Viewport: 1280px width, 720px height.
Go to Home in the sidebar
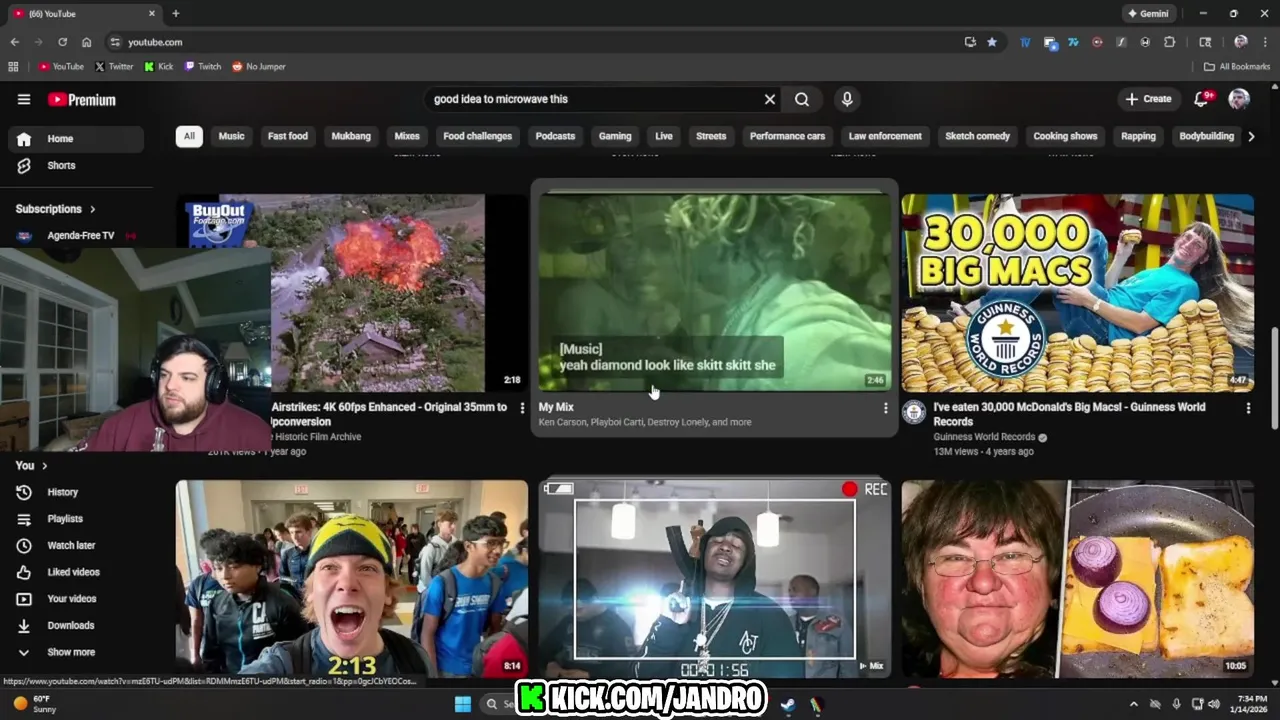[x=78, y=139]
